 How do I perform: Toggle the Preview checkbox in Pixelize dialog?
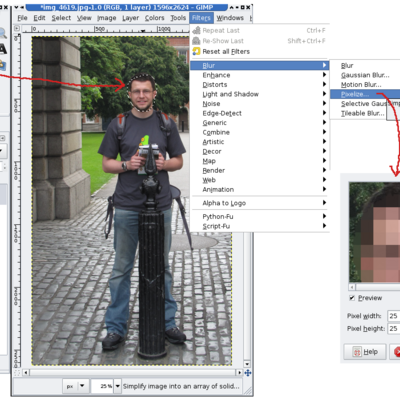pyautogui.click(x=352, y=298)
